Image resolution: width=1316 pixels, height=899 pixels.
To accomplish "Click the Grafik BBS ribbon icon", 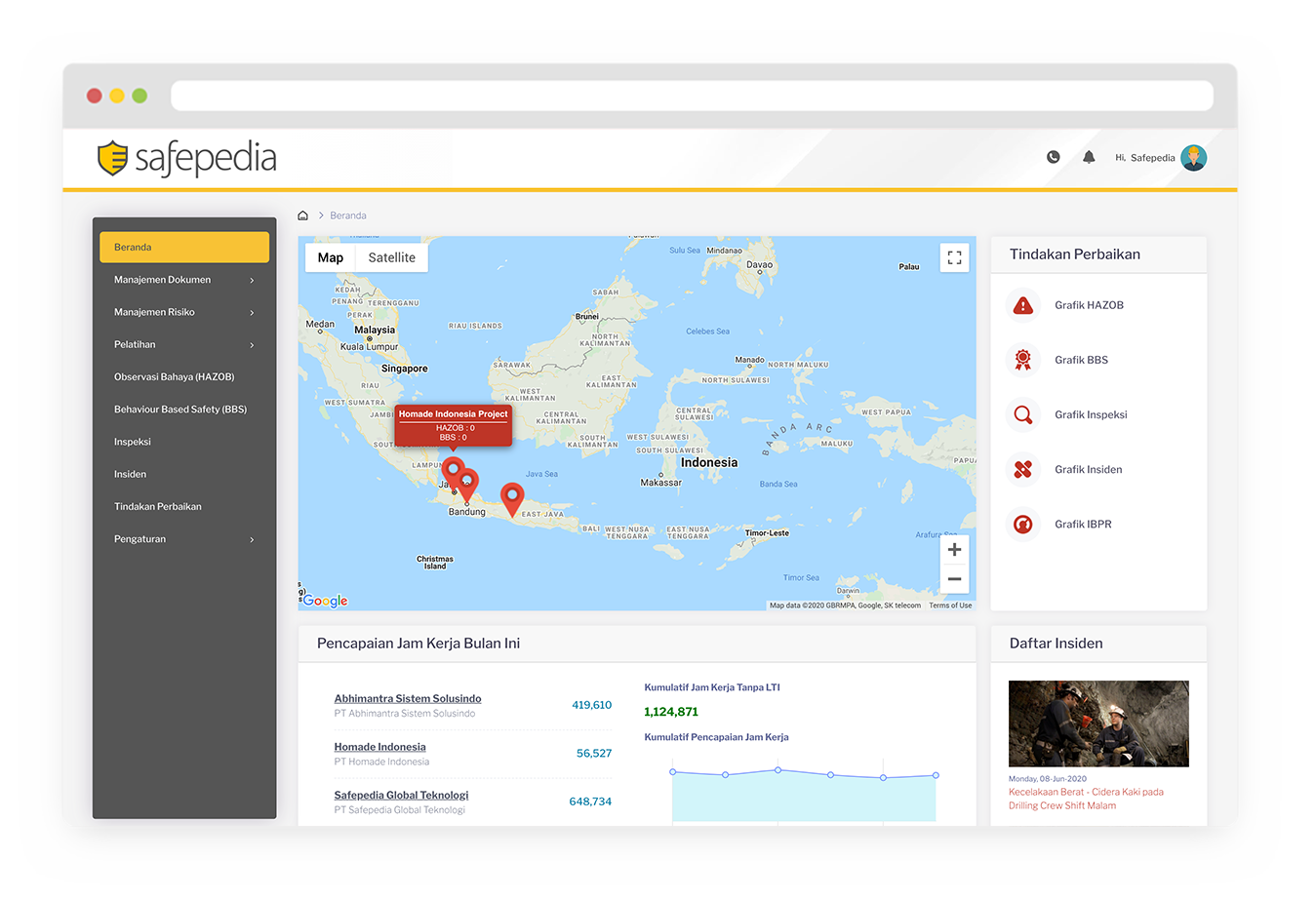I will 1023,360.
